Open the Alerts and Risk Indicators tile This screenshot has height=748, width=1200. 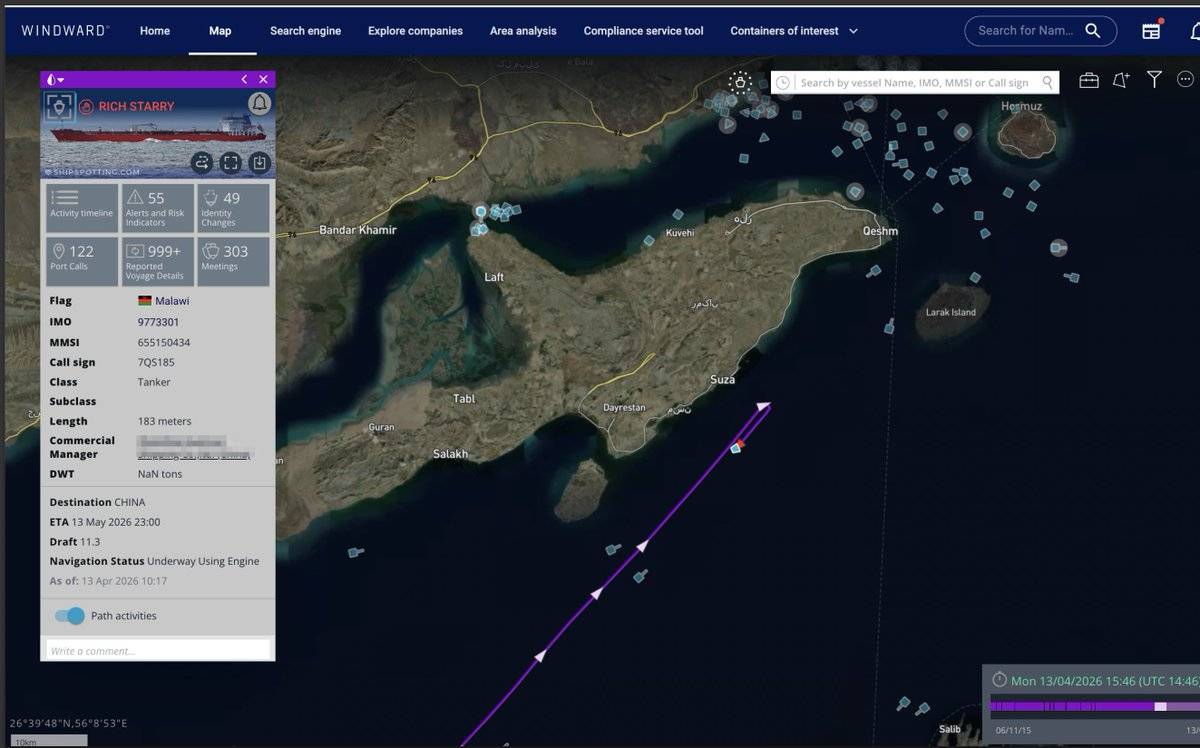click(x=157, y=208)
